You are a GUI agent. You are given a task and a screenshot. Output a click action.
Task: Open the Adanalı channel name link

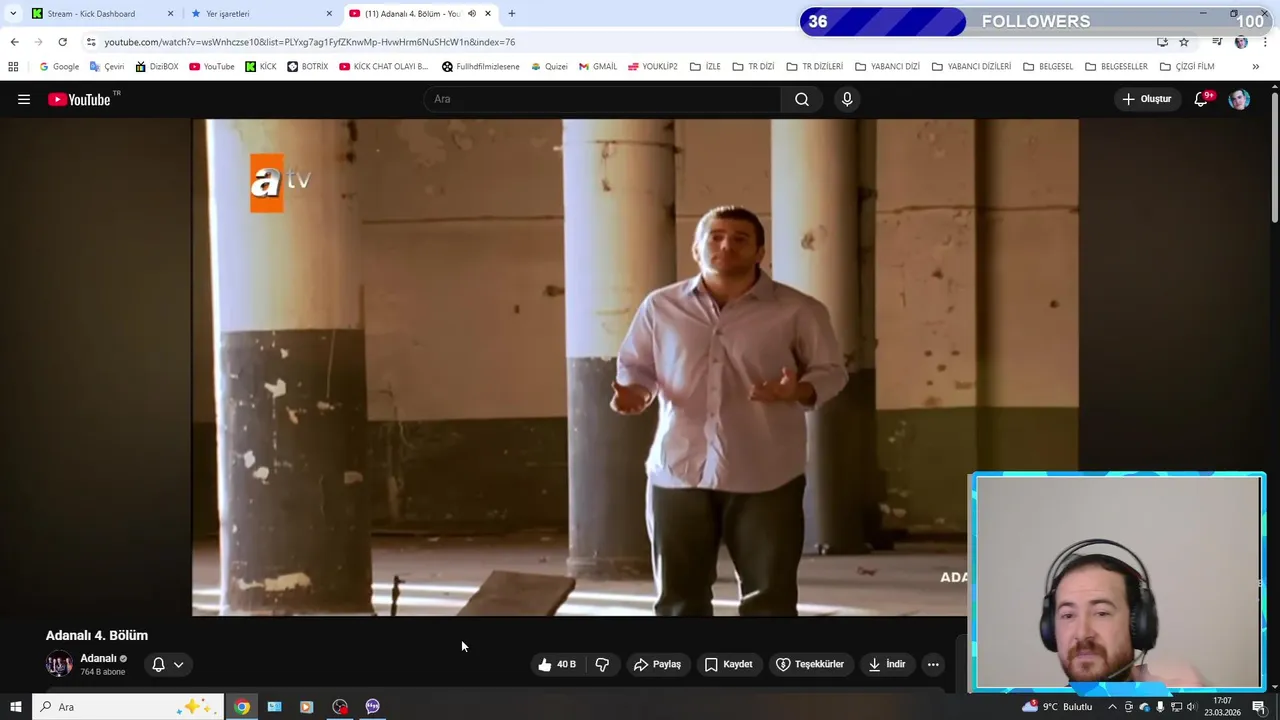pos(98,658)
